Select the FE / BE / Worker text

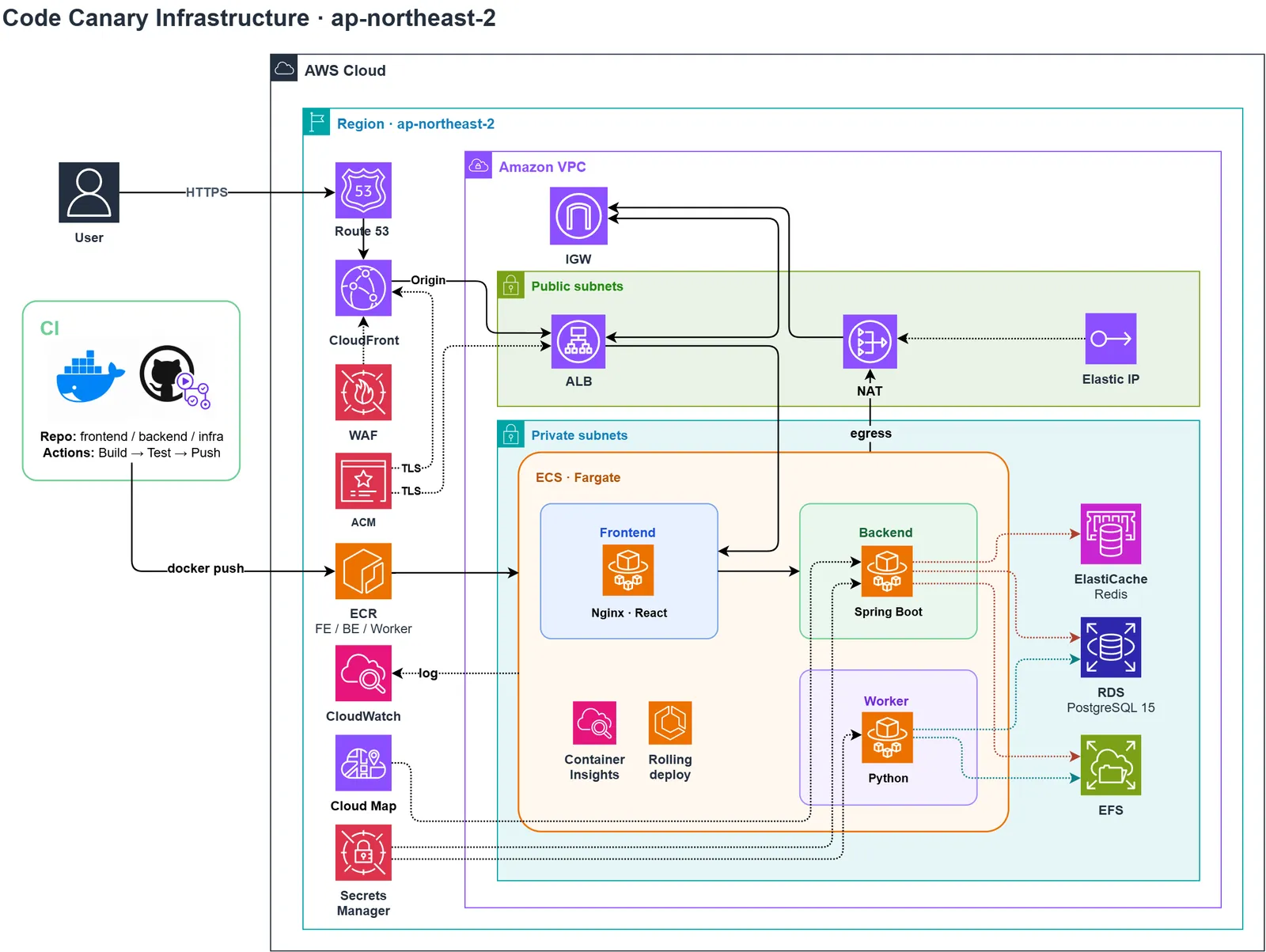(x=363, y=628)
